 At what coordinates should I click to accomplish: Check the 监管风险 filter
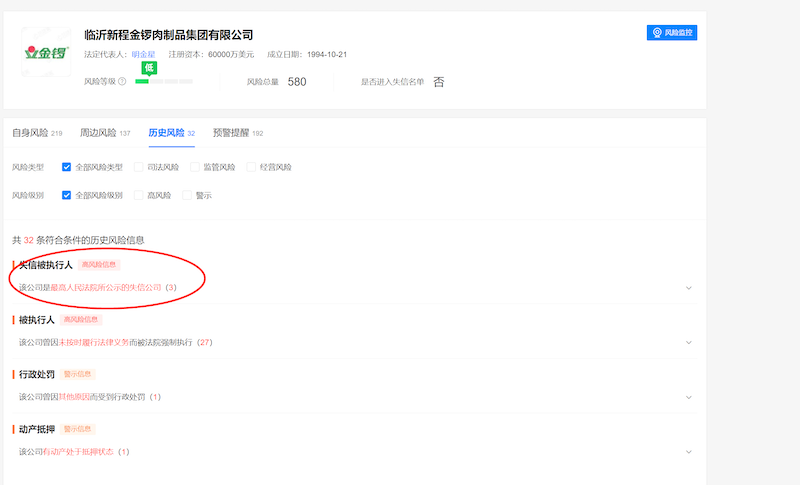tap(194, 167)
